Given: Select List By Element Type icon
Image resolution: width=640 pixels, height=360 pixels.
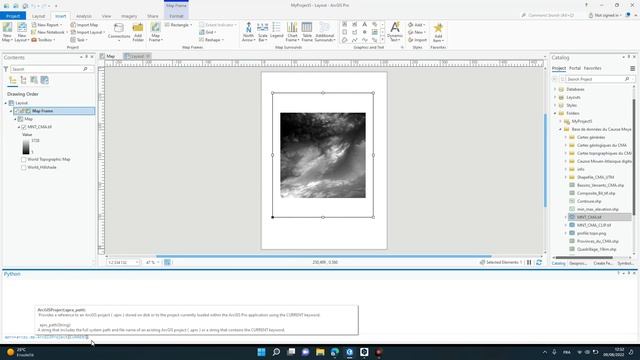Looking at the screenshot, I should tap(23, 80).
